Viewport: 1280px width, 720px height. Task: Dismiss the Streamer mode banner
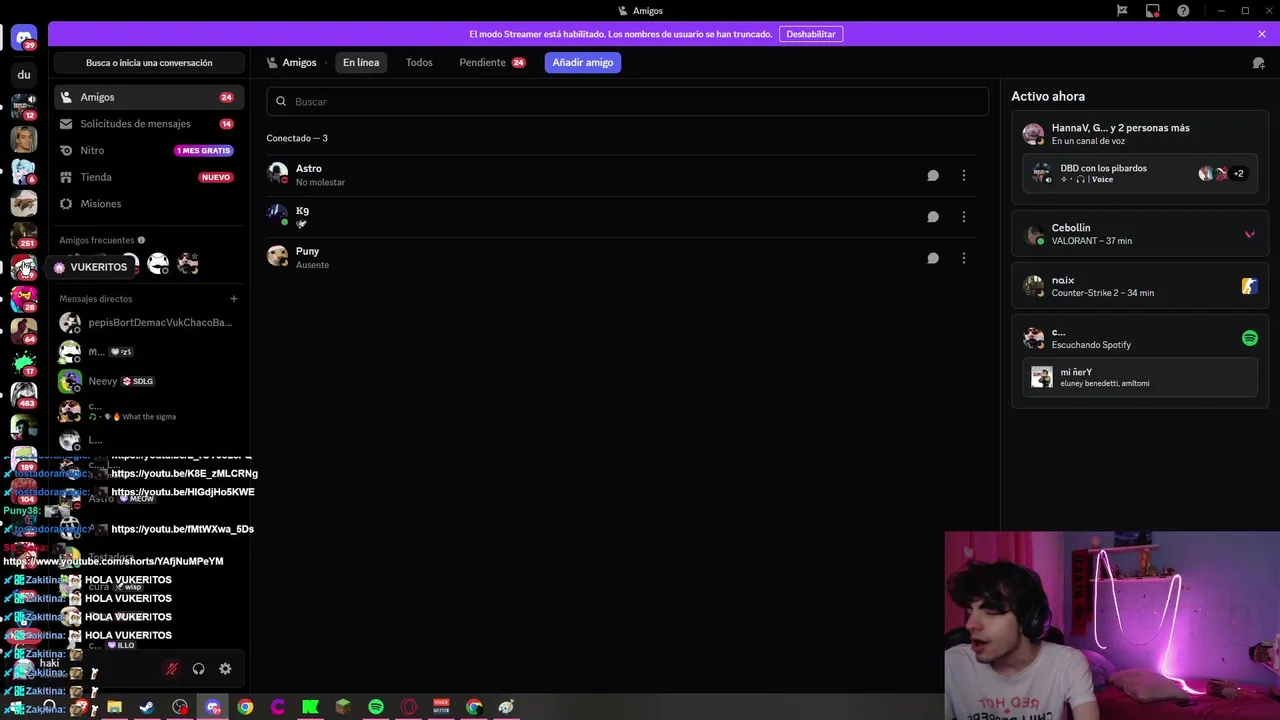[x=1262, y=34]
